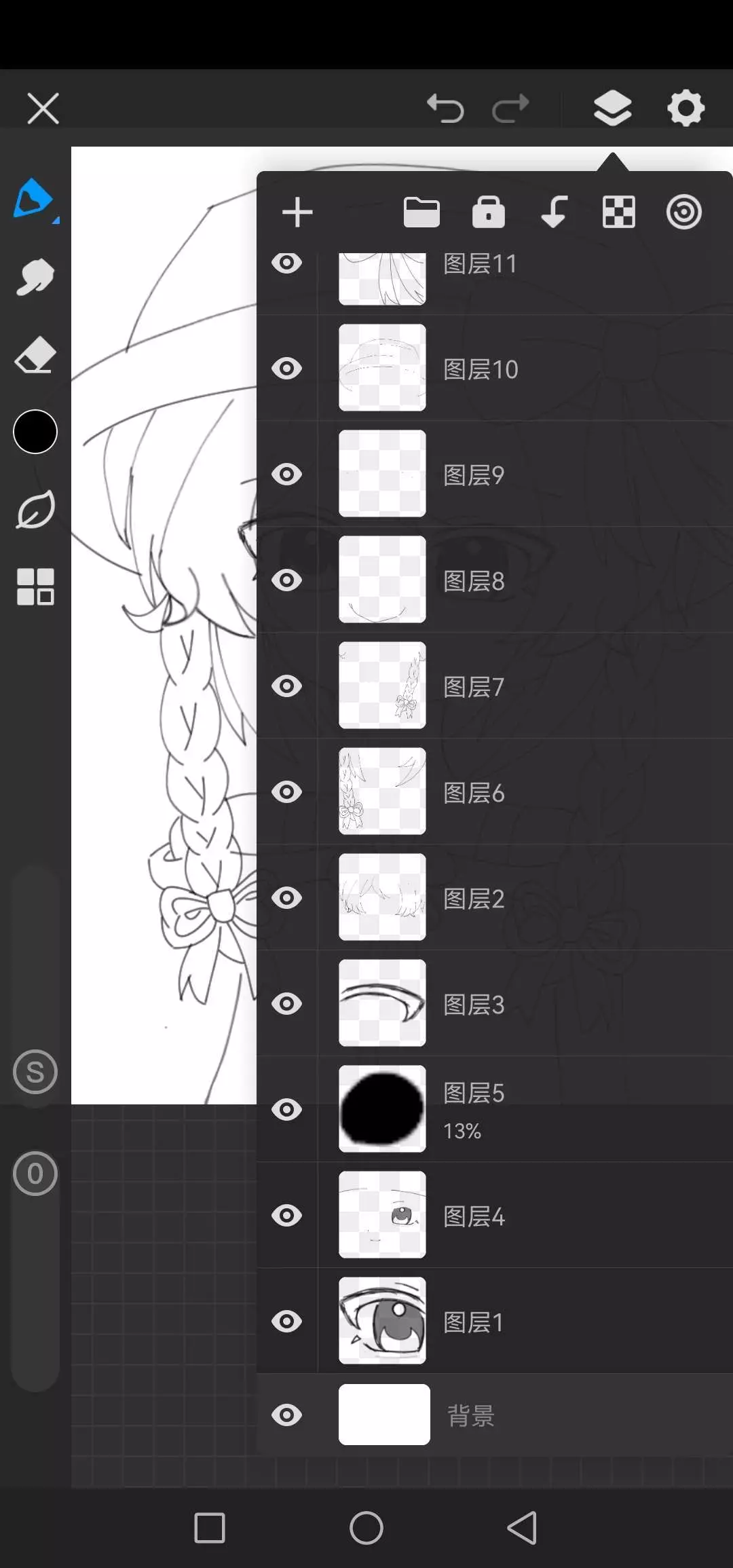Toggle the layers panel icon
This screenshot has width=733, height=1568.
(613, 108)
